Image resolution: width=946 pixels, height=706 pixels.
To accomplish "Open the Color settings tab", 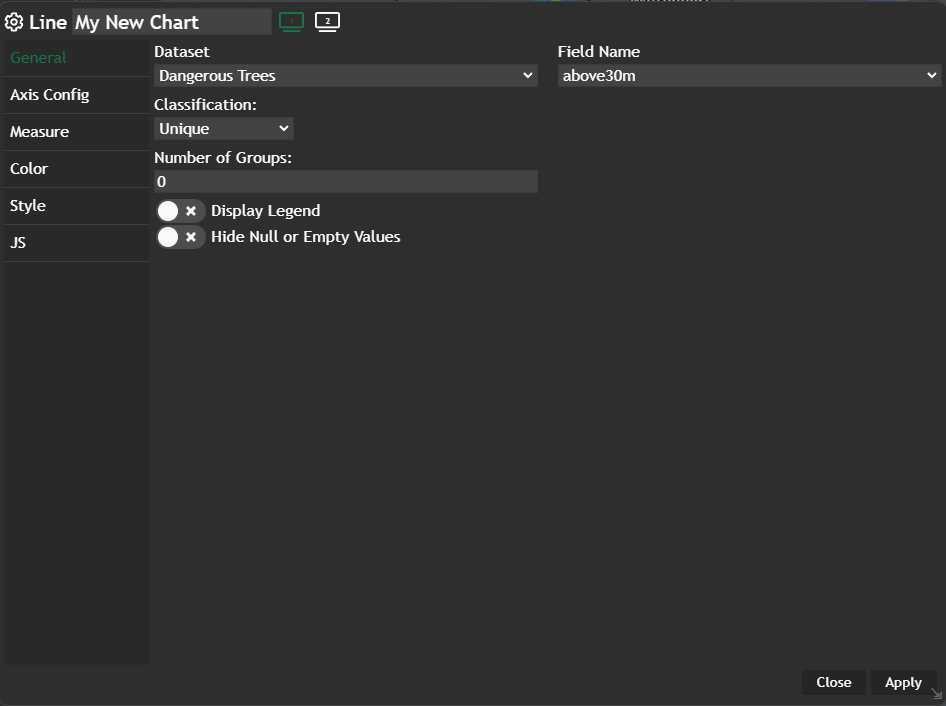I will pyautogui.click(x=29, y=169).
